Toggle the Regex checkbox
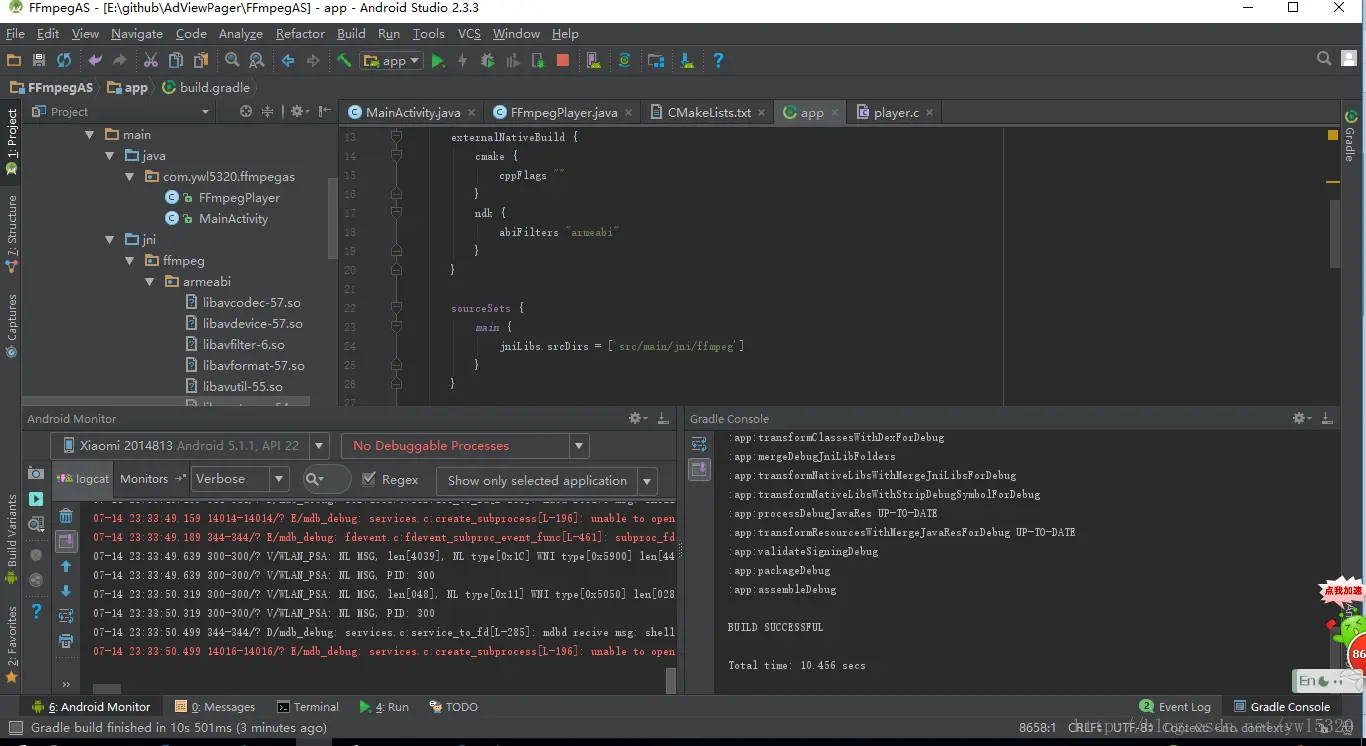Viewport: 1366px width, 746px height. point(369,480)
